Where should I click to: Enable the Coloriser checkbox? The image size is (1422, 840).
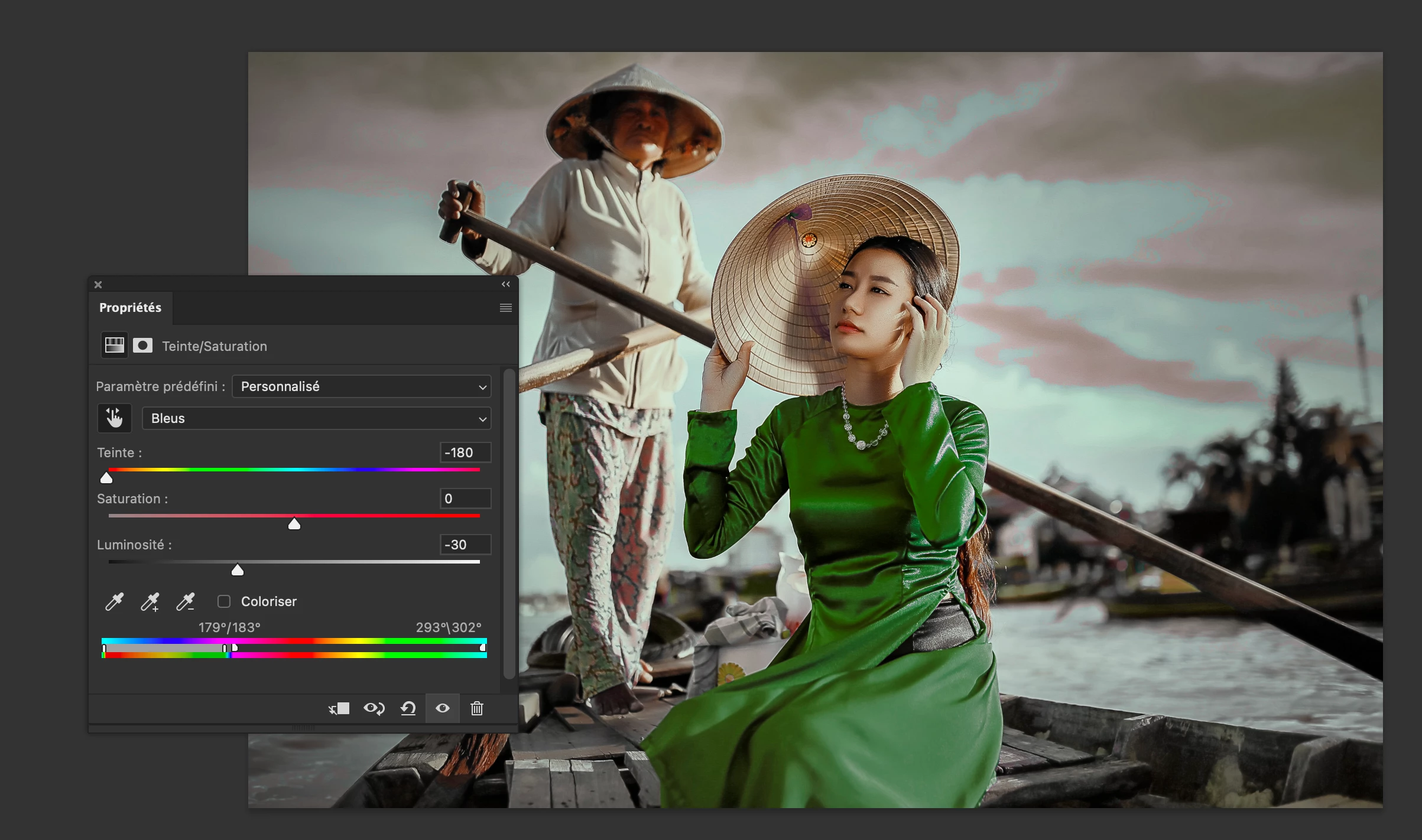pyautogui.click(x=224, y=601)
